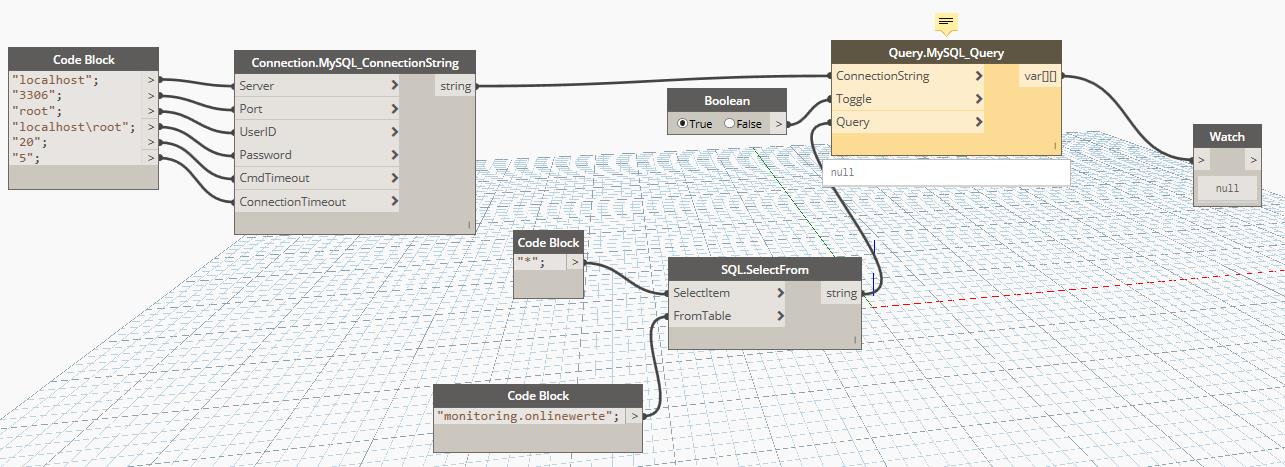Click the "localhost\root" code text
Viewport: 1285px width, 467px height.
click(x=74, y=126)
